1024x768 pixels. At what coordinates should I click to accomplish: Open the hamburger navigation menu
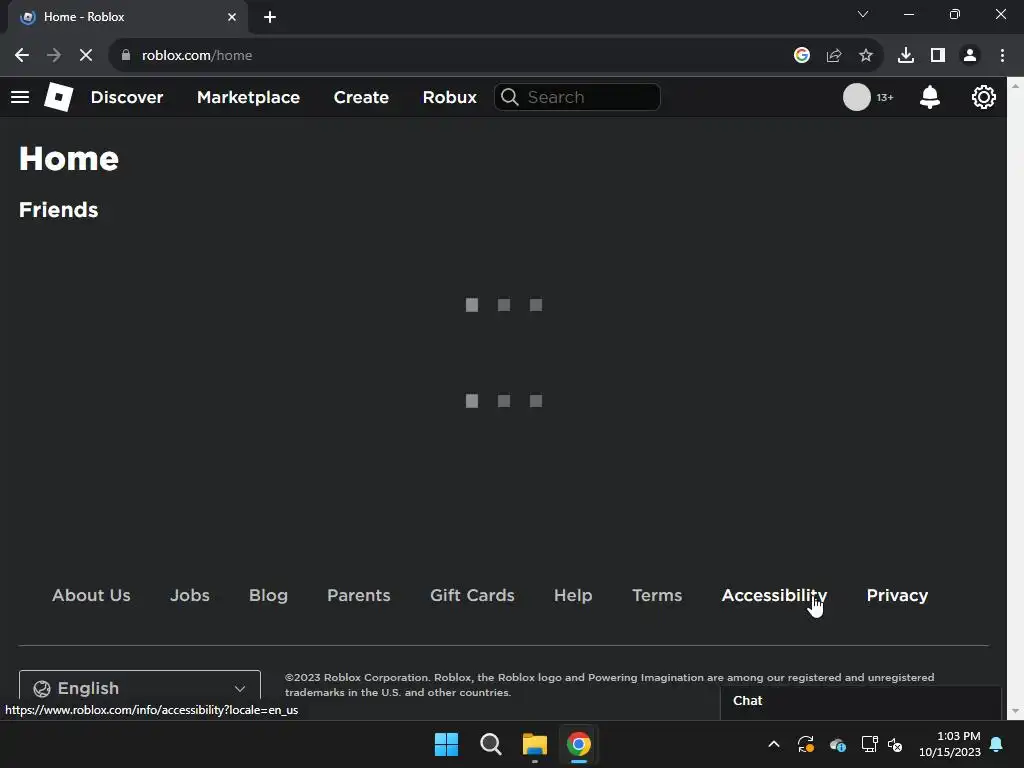20,97
